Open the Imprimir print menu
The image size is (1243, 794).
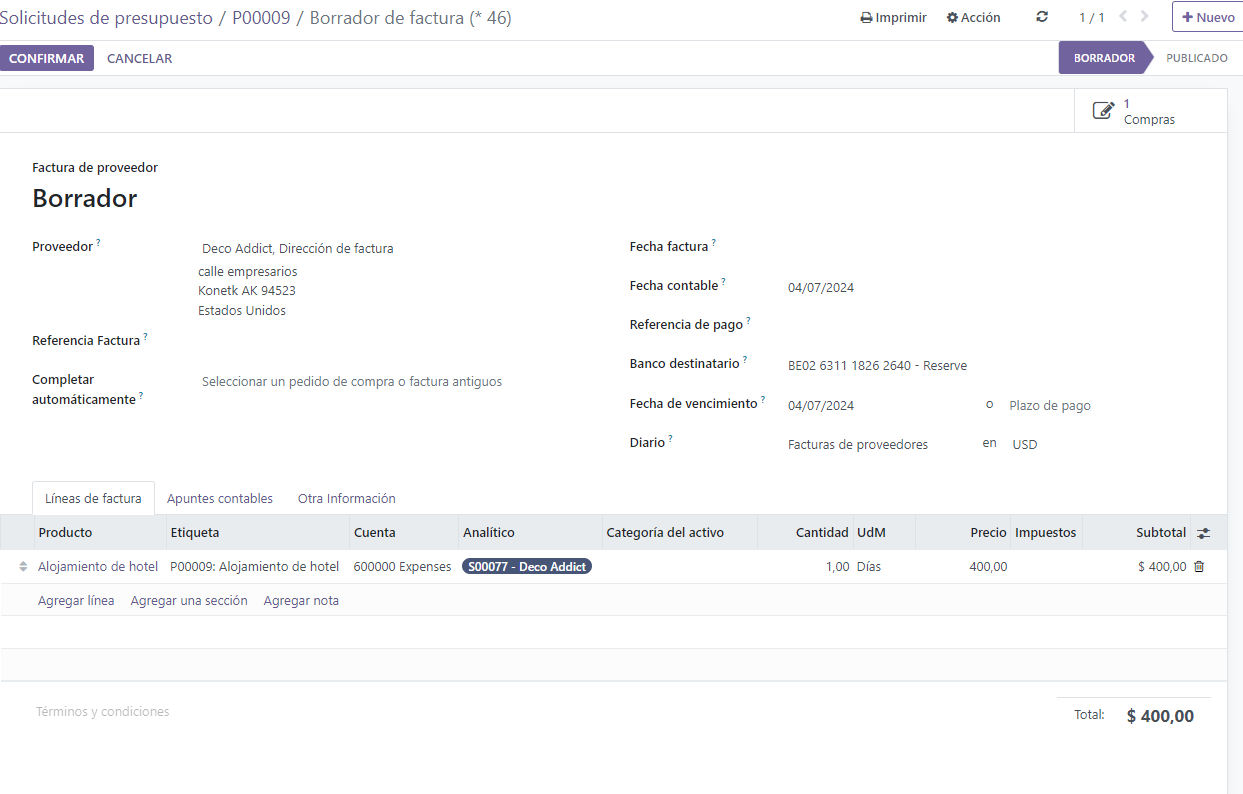pyautogui.click(x=893, y=17)
